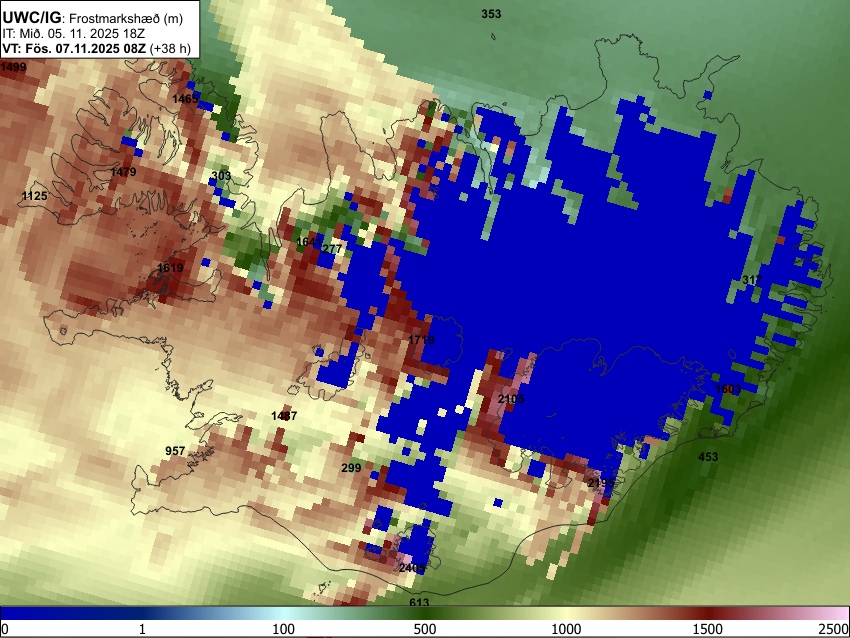Select the 317 label in the east
Screen dimensions: 850x638
coord(752,280)
